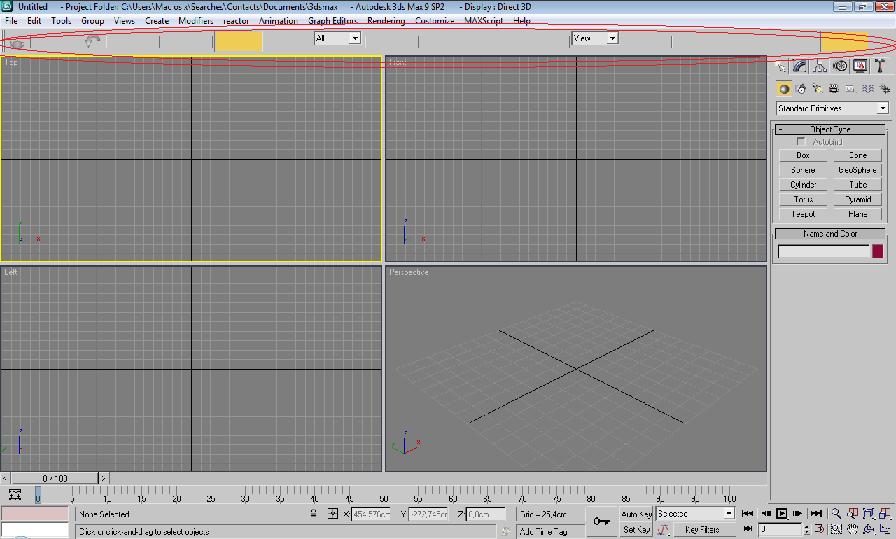
Task: Play the animation
Action: pos(782,513)
